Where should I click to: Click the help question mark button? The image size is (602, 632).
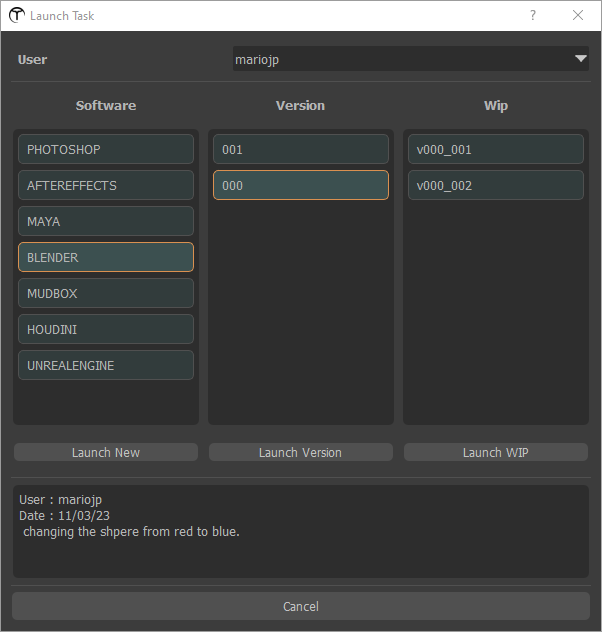(533, 16)
